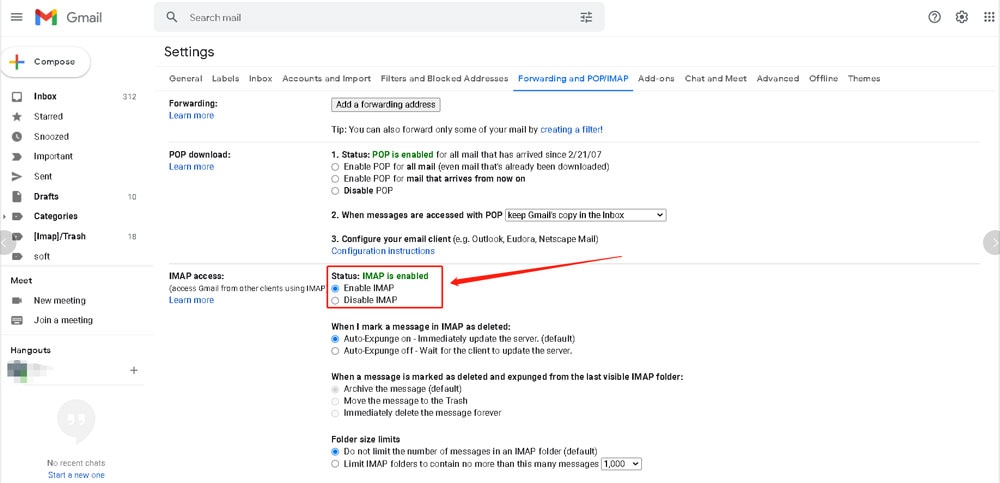The height and width of the screenshot is (483, 1000).
Task: Add a Hangouts contact with plus icon
Action: click(x=134, y=370)
